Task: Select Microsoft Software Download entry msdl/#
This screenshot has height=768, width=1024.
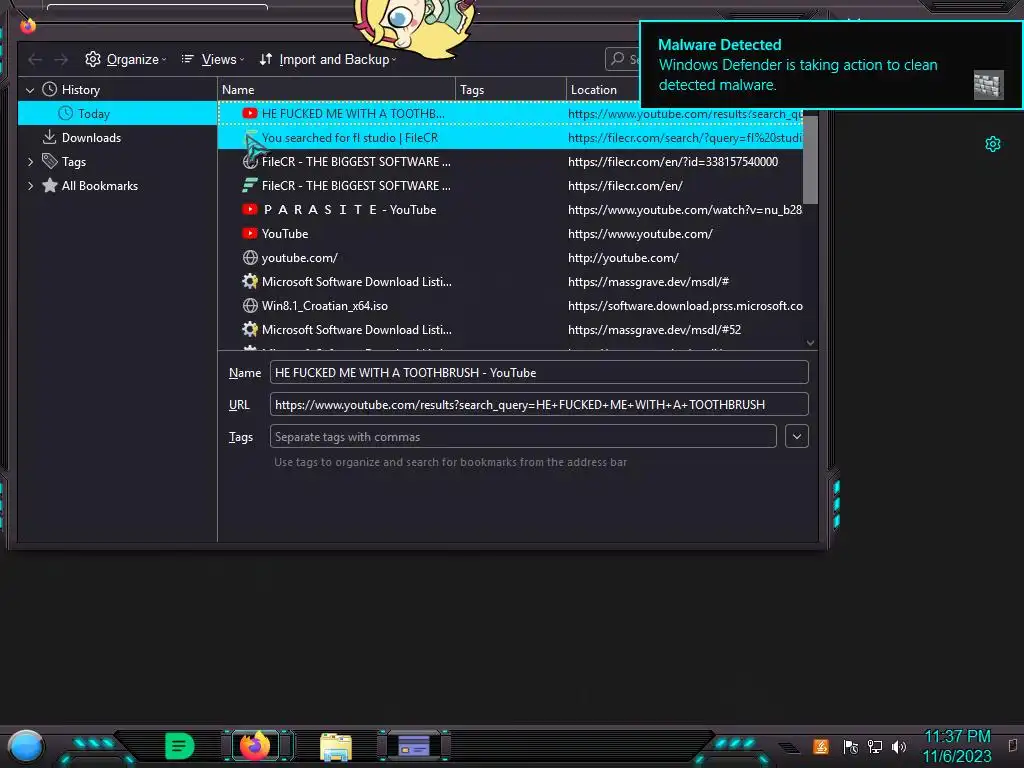Action: tap(510, 282)
